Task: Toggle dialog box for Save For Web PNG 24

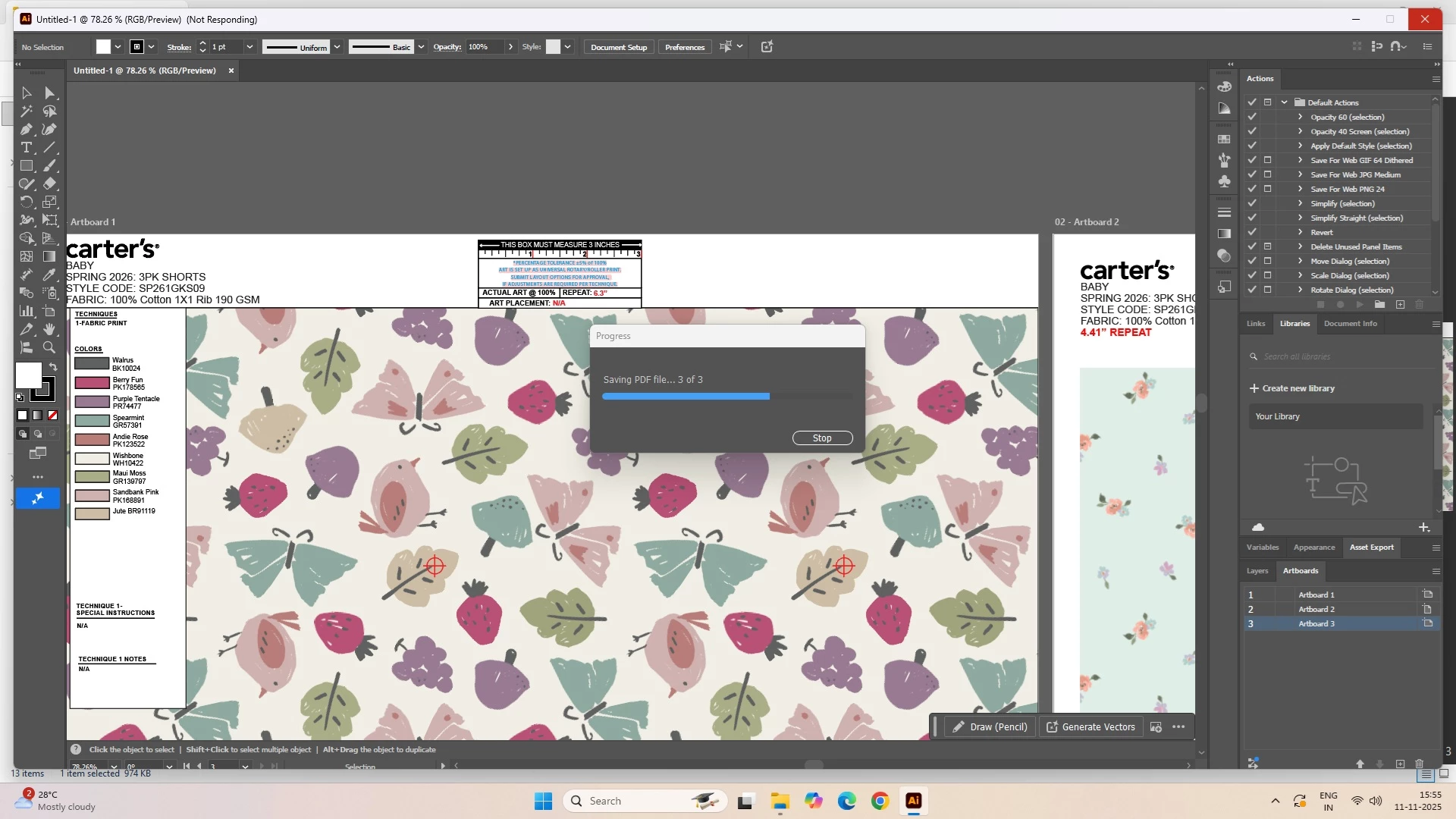Action: tap(1267, 190)
